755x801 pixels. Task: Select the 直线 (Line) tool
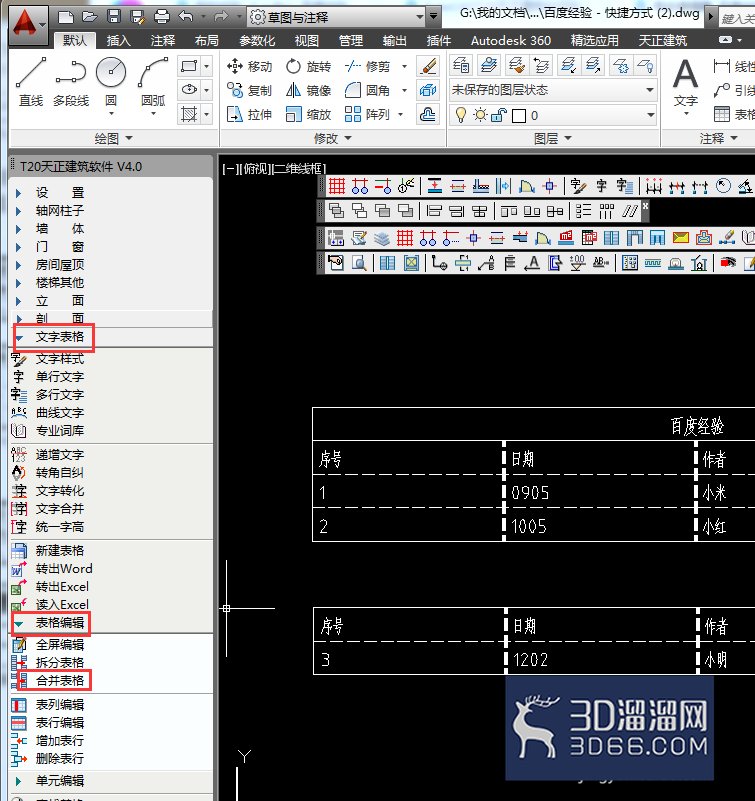pyautogui.click(x=31, y=82)
